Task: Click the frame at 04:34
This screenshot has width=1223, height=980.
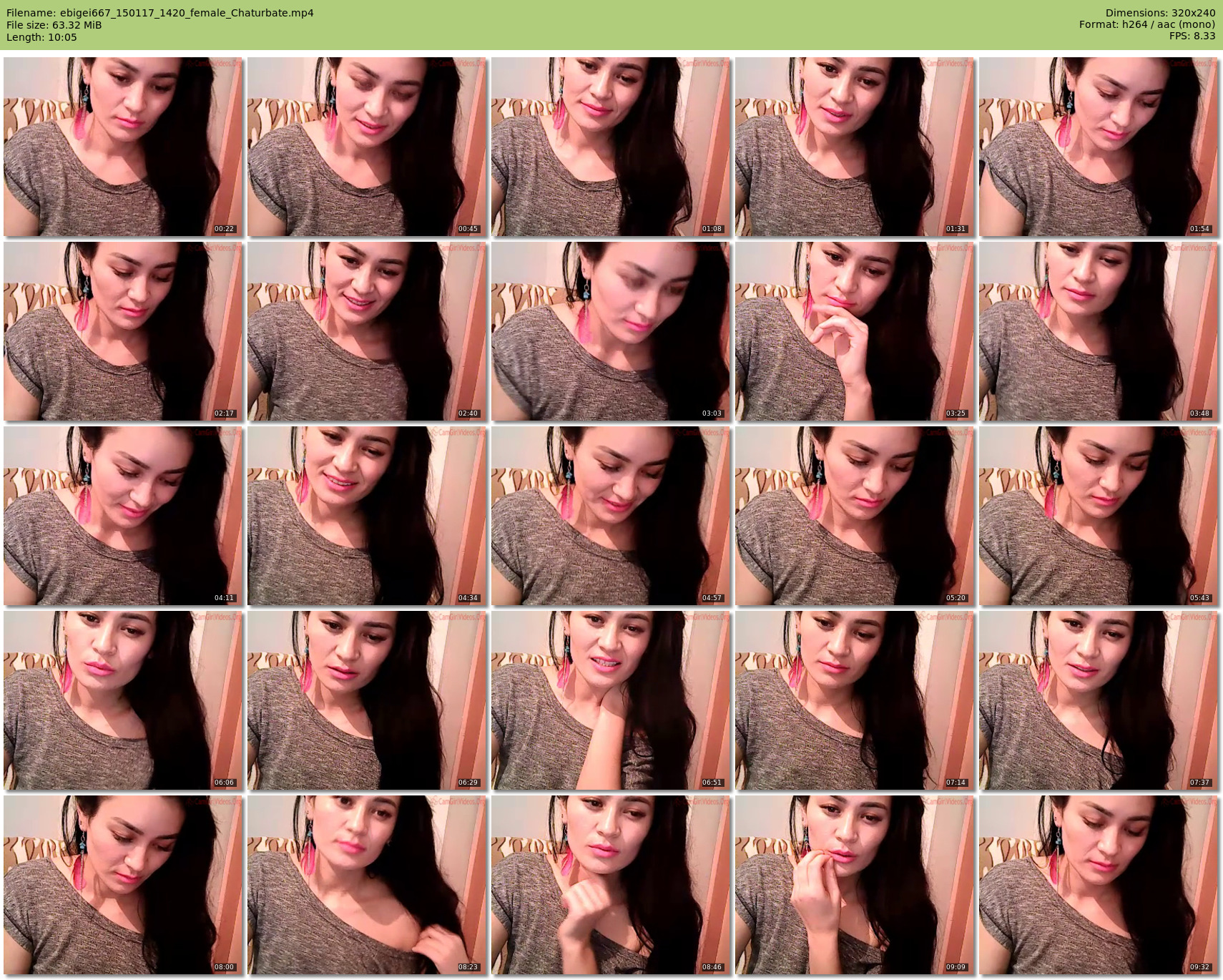Action: [367, 516]
